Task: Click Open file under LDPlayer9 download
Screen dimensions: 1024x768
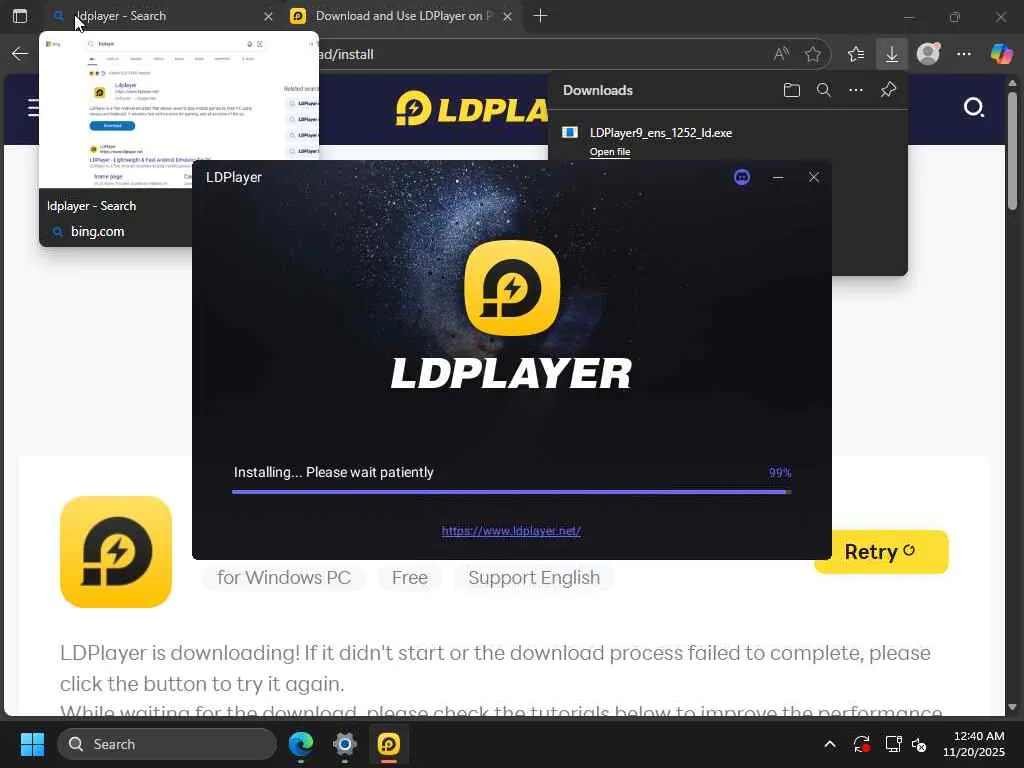Action: point(610,152)
